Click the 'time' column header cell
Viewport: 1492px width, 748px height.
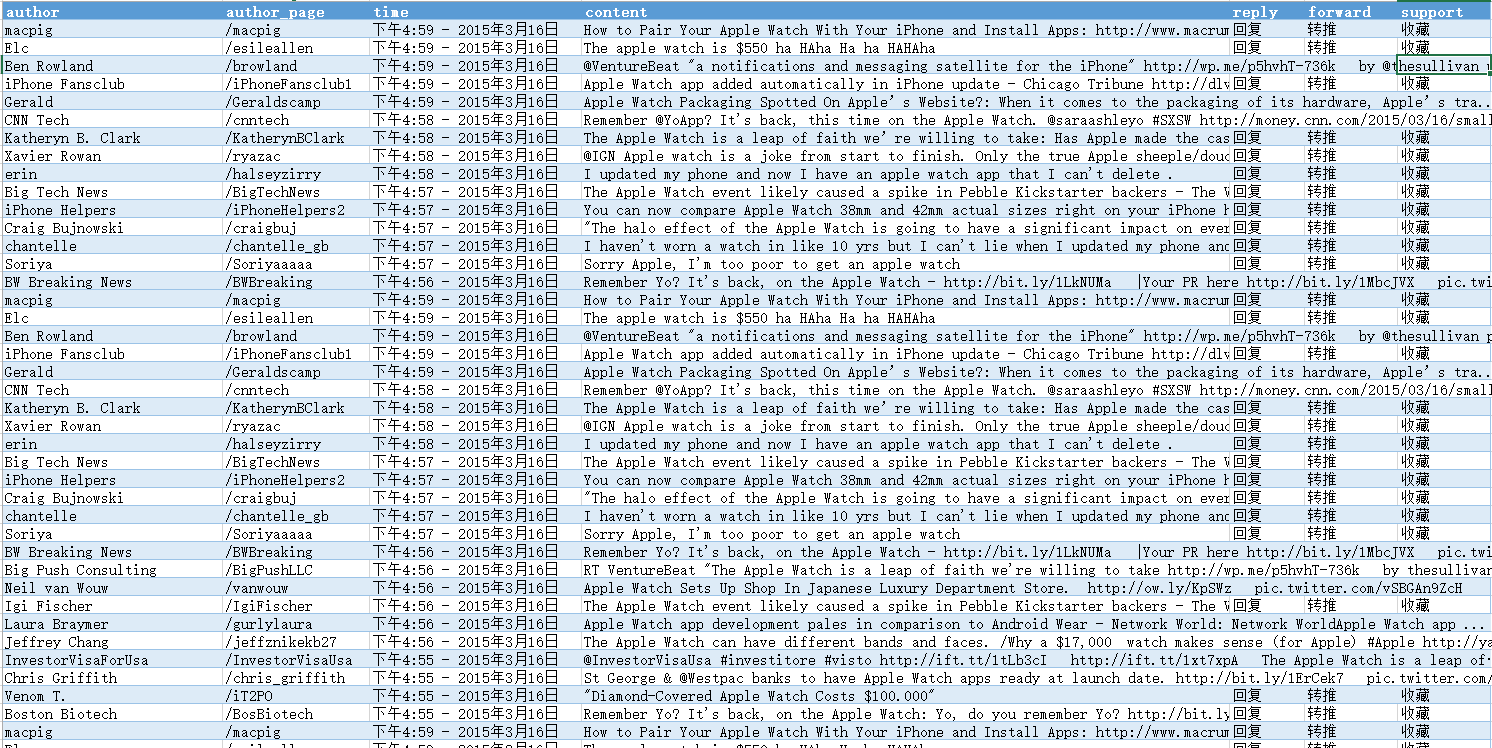[476, 12]
